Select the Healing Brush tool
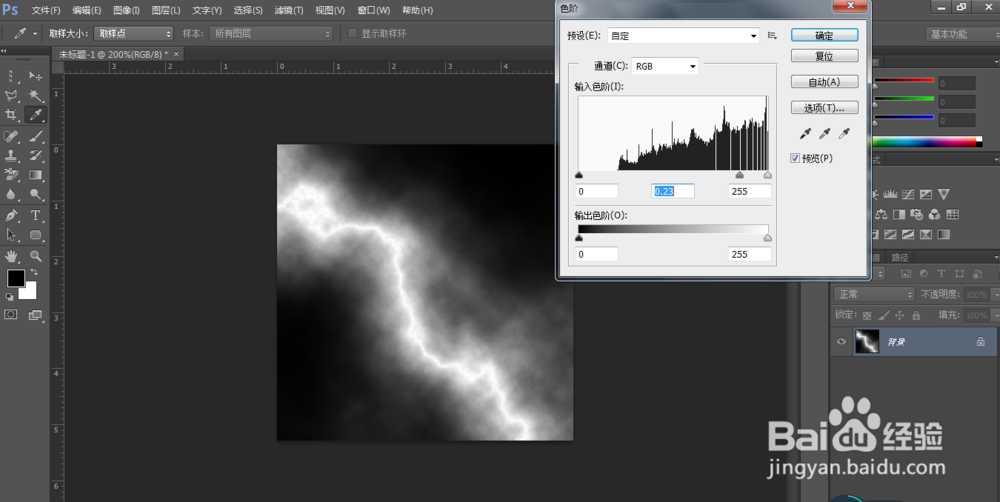This screenshot has height=502, width=1000. [11, 136]
